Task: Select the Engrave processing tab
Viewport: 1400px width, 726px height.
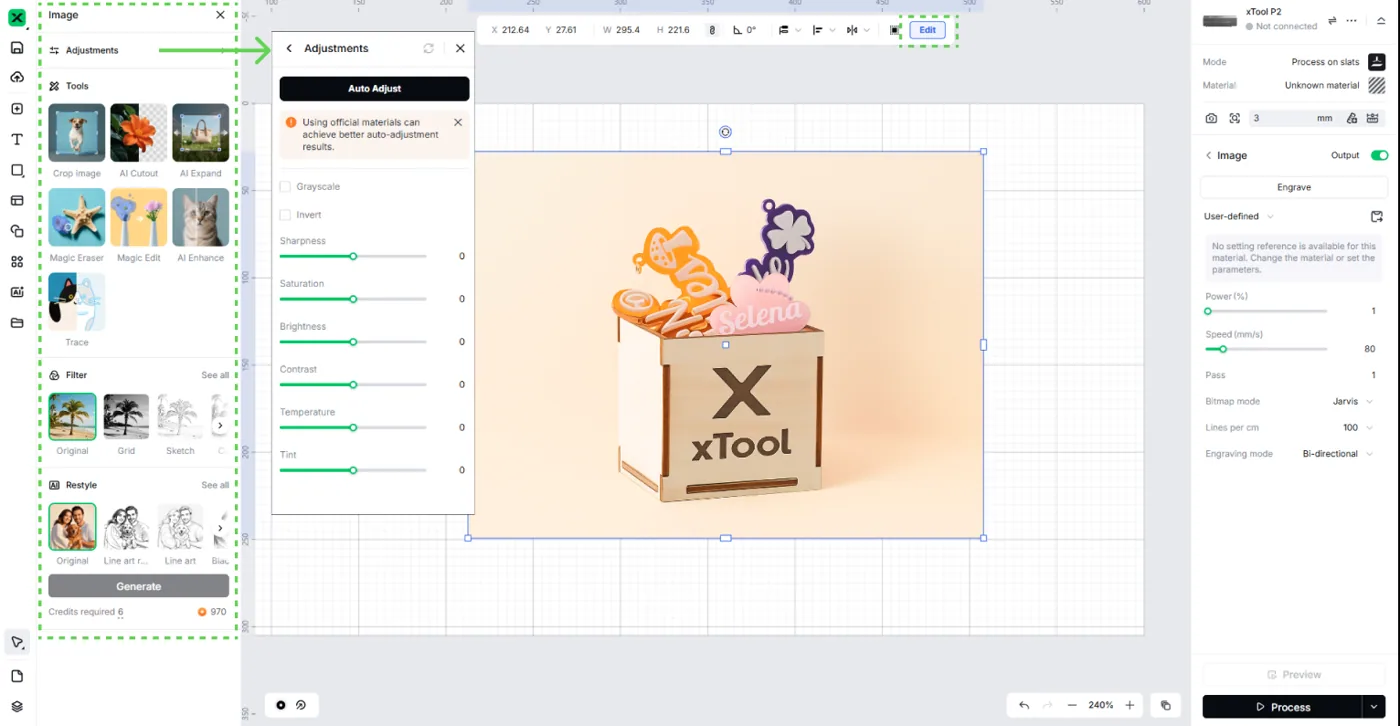Action: point(1294,187)
